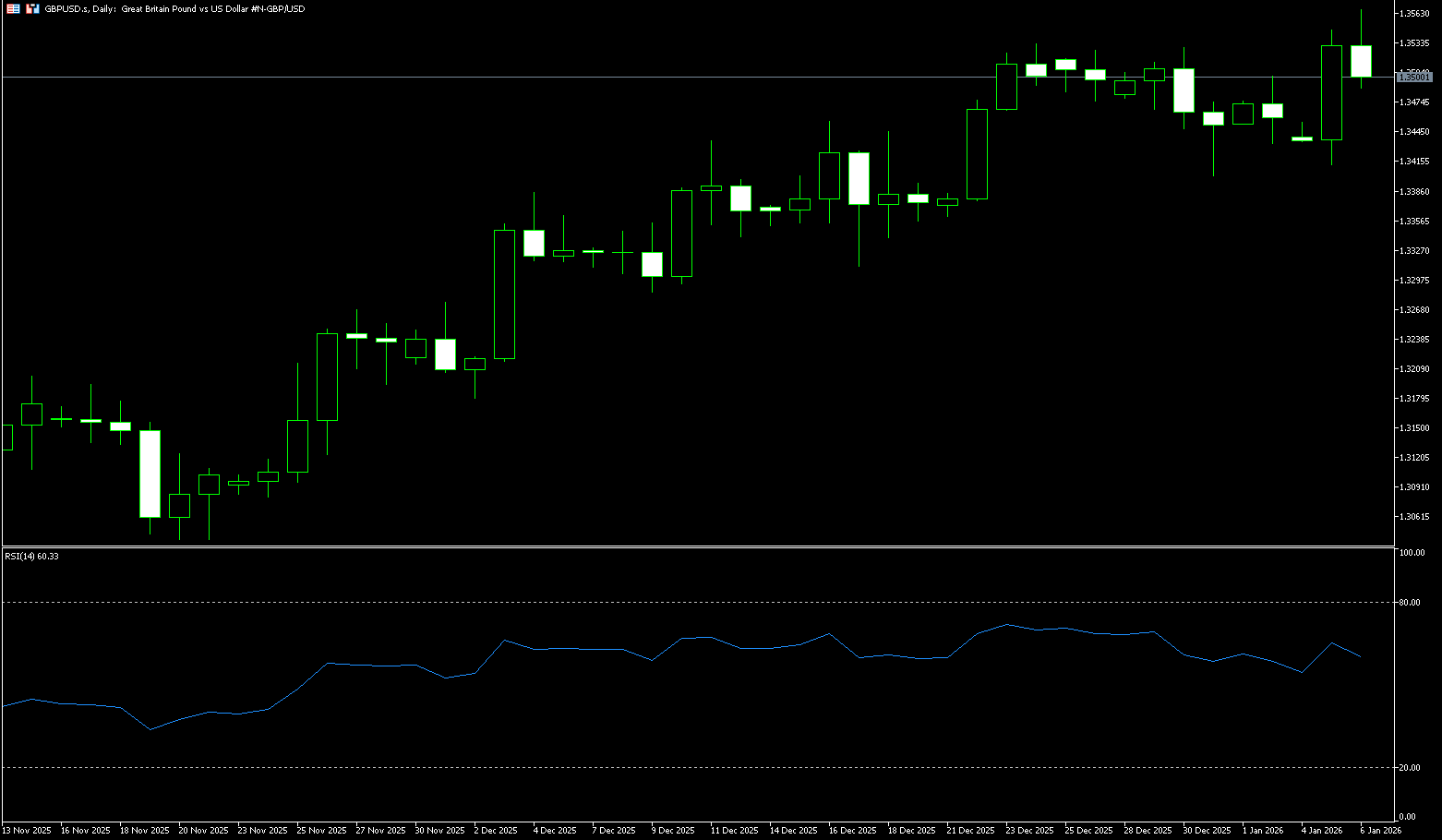
Task: Click the GBPUSD.s Daily chart title text
Action: [x=175, y=8]
